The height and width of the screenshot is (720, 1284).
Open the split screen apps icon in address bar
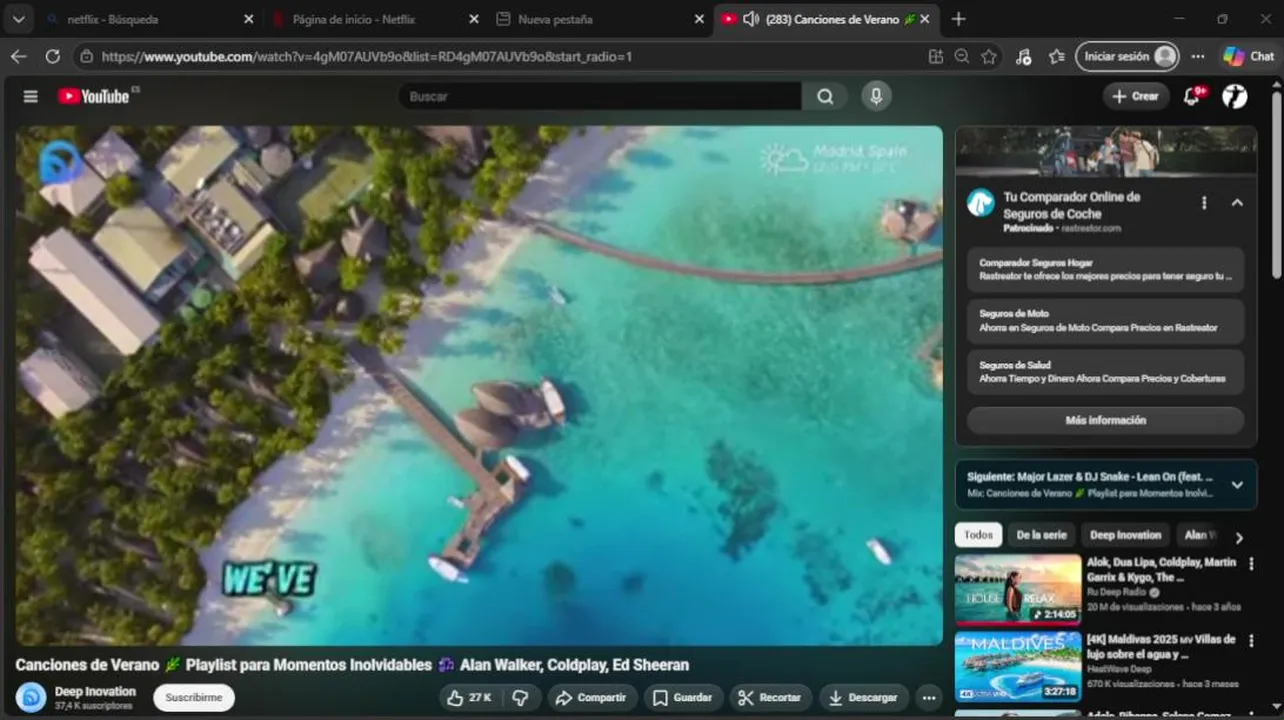point(935,57)
